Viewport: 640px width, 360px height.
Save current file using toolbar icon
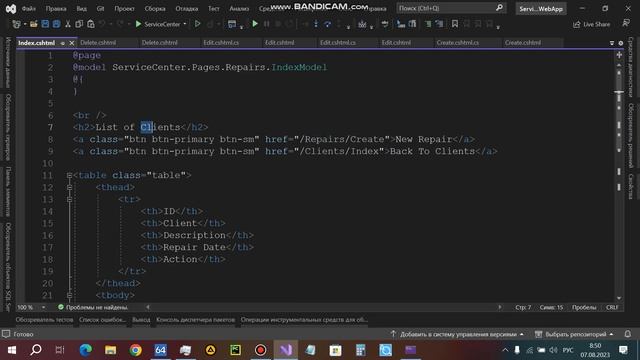(x=45, y=24)
